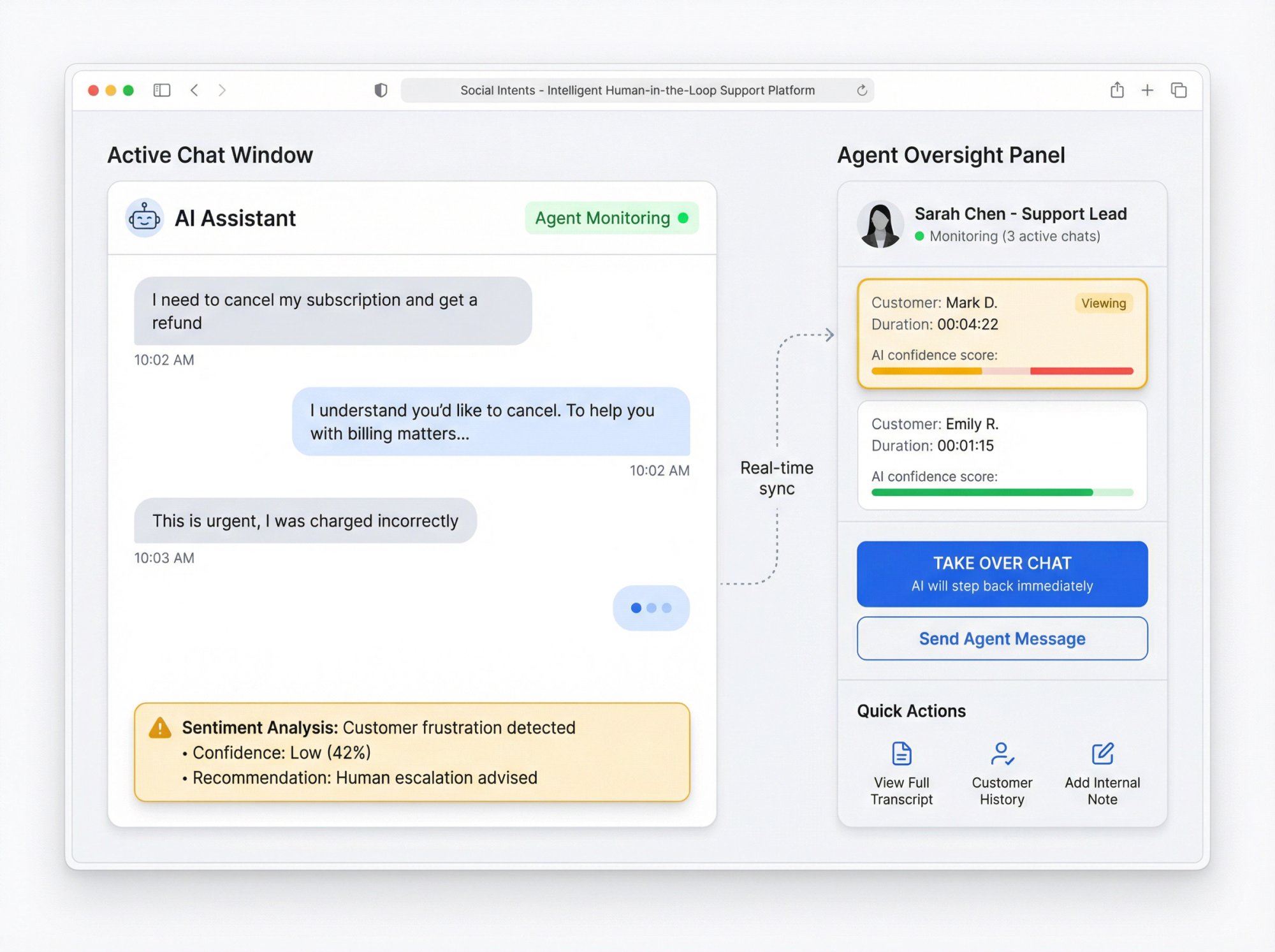Click the green monitoring status dot
Viewport: 1275px width, 952px height.
[x=920, y=236]
